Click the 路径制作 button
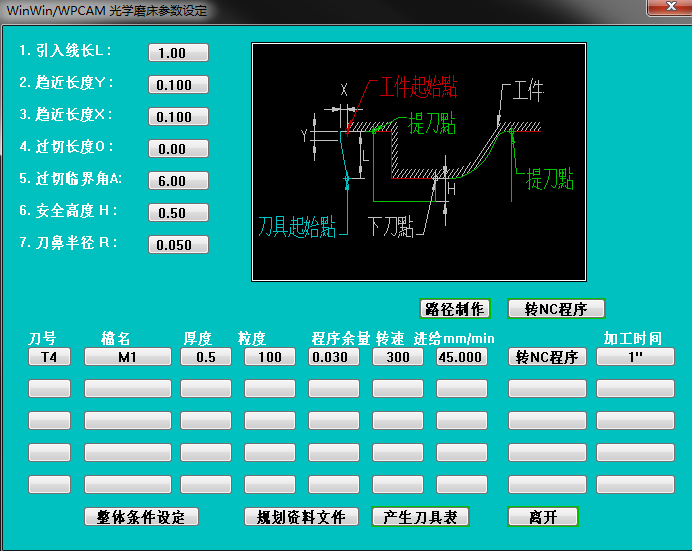This screenshot has width=692, height=551. (x=455, y=309)
